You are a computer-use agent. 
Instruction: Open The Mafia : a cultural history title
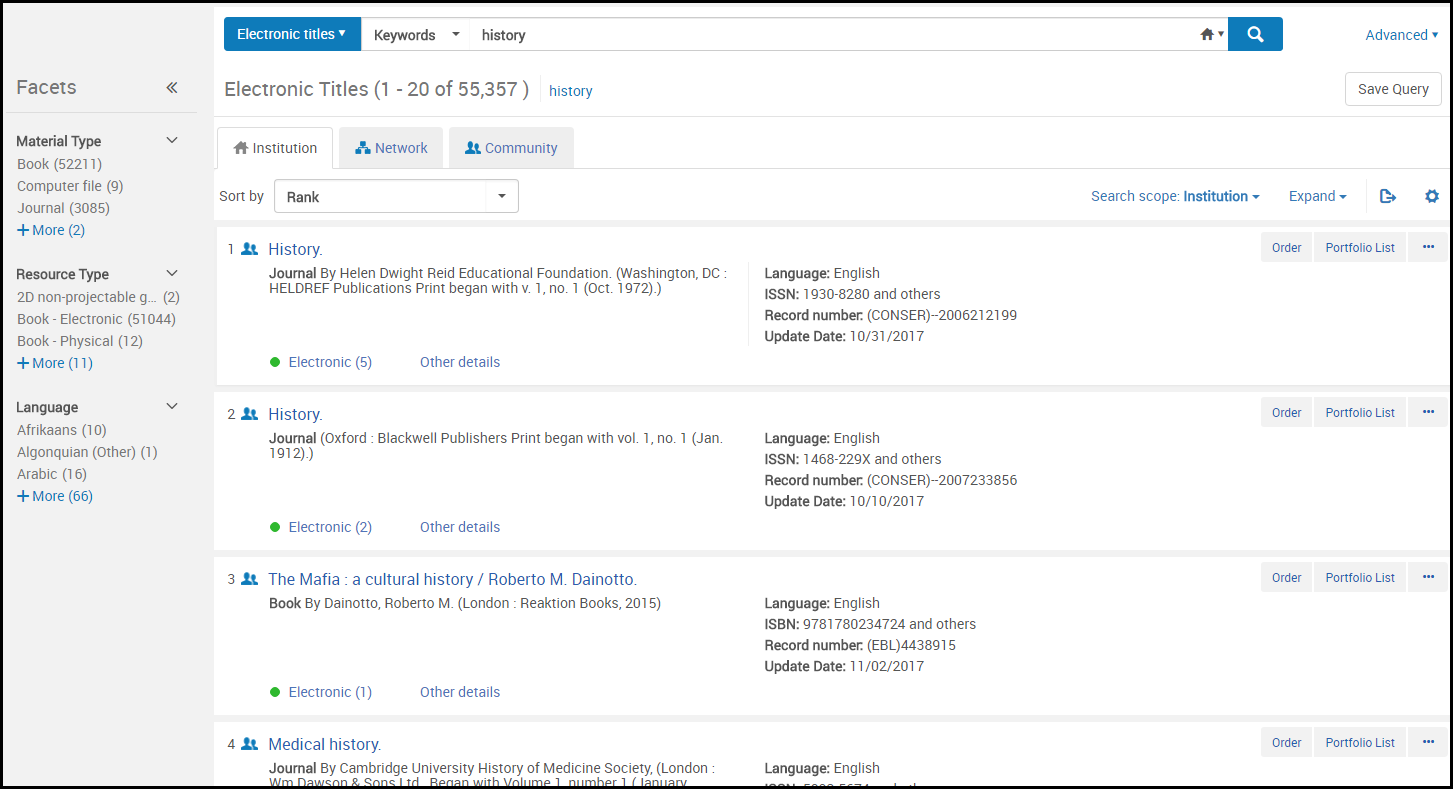click(x=452, y=579)
